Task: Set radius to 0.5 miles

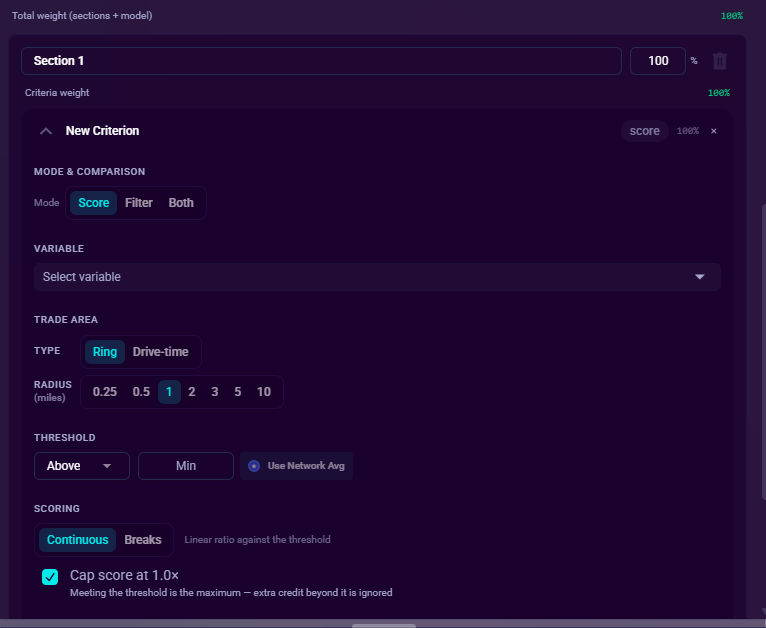Action: (141, 392)
